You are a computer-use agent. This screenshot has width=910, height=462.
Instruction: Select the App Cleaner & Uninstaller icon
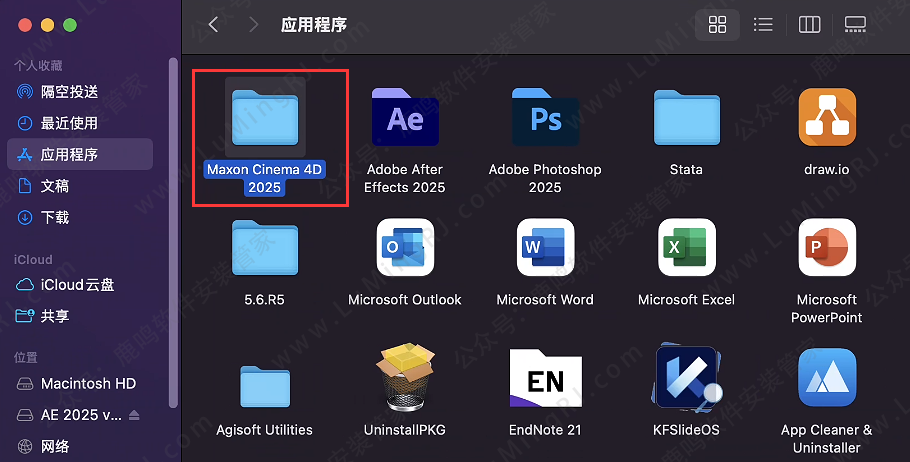click(827, 377)
